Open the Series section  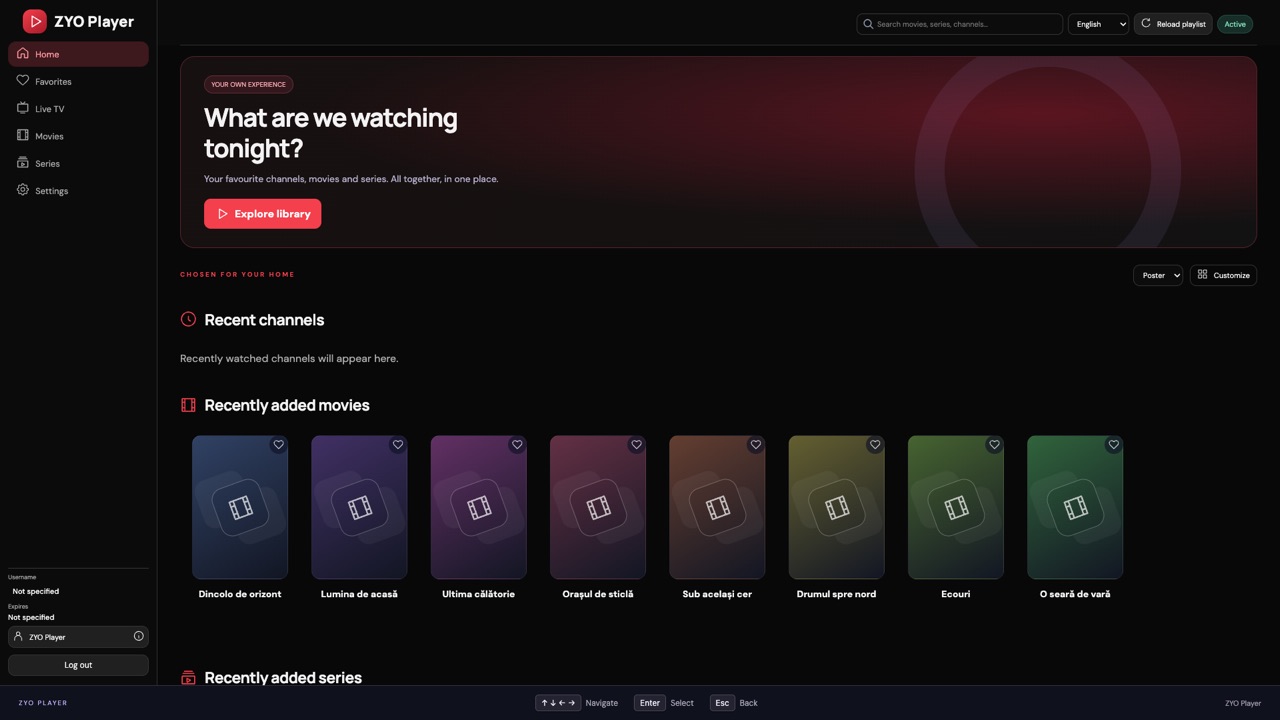pos(78,163)
